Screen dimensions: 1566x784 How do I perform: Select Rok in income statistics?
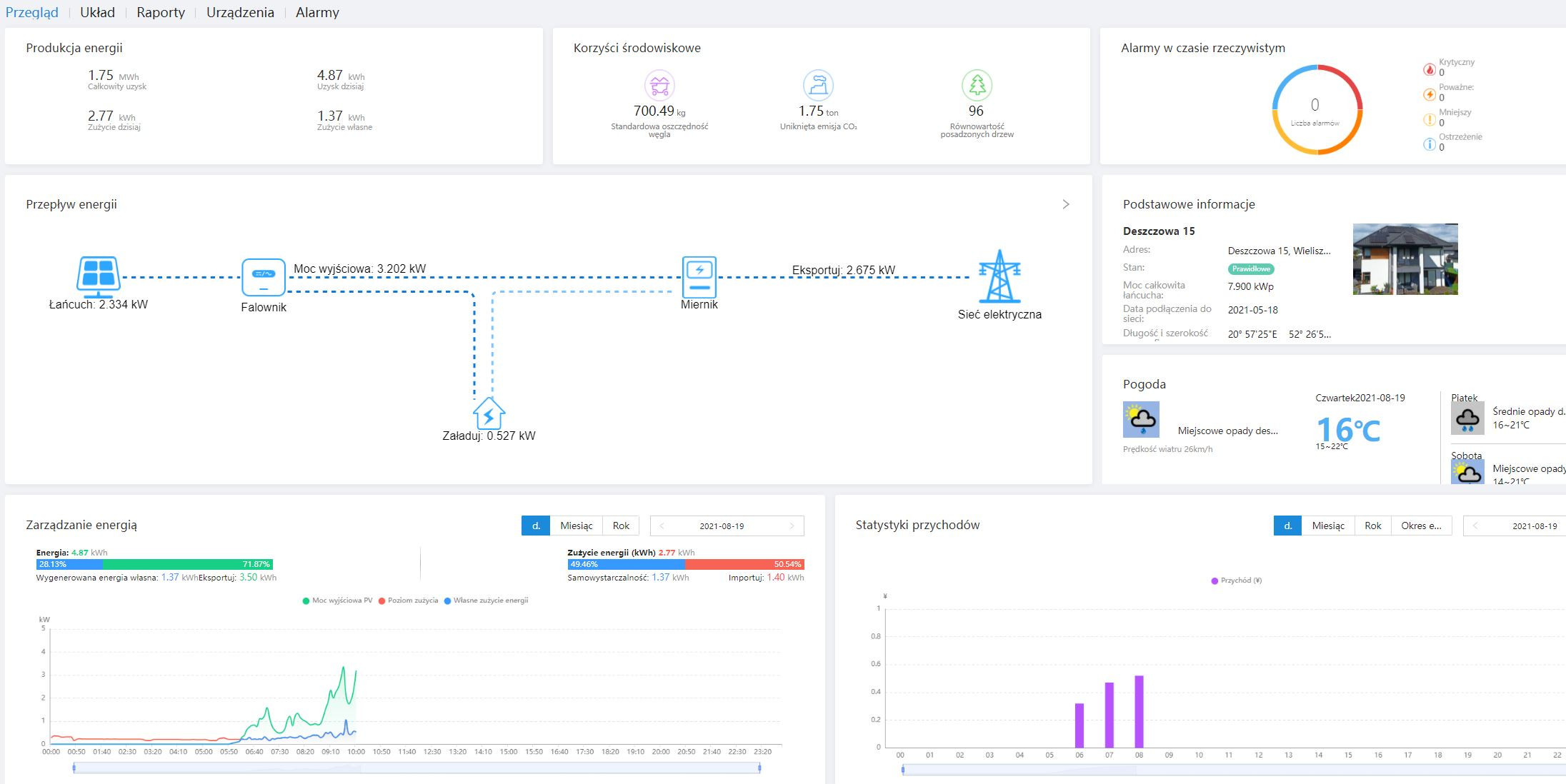pos(1372,526)
